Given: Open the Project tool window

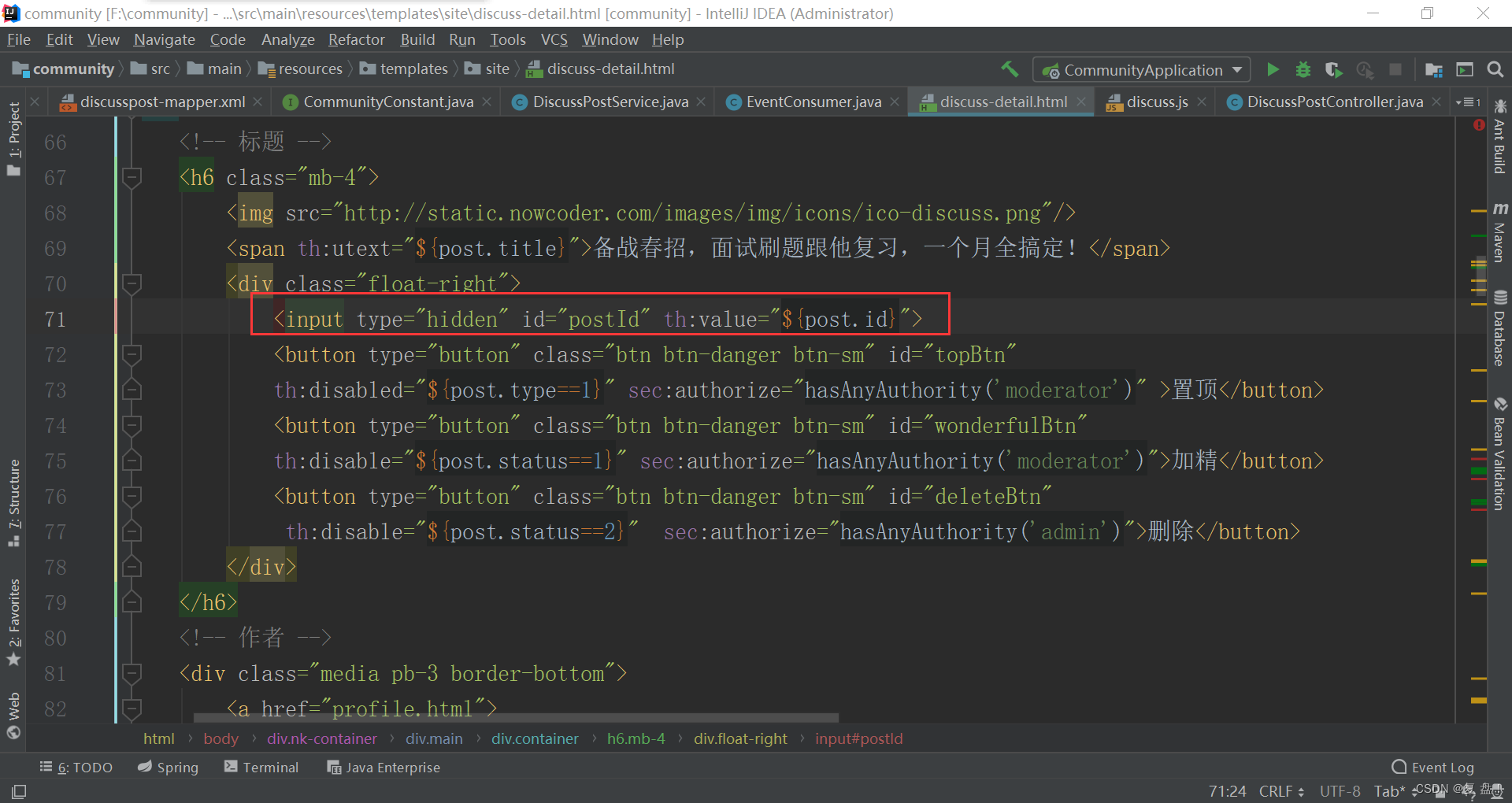Looking at the screenshot, I should tap(13, 140).
